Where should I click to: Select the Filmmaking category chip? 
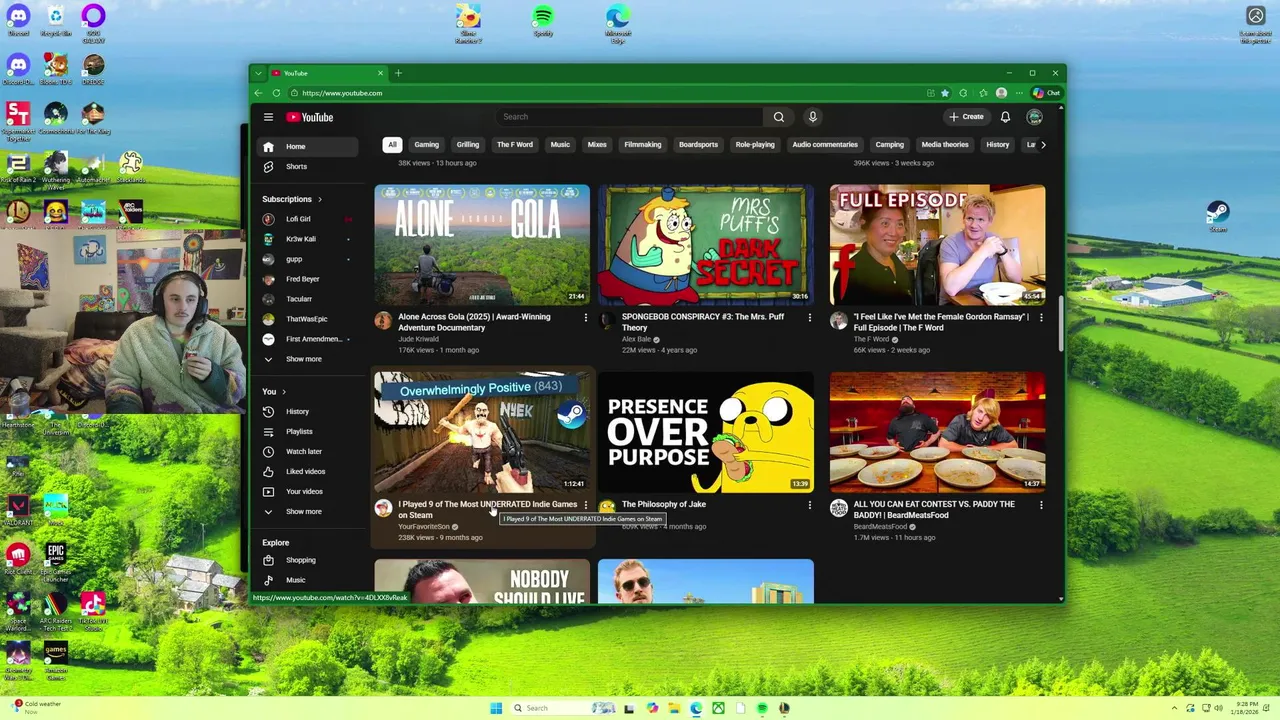(x=643, y=145)
